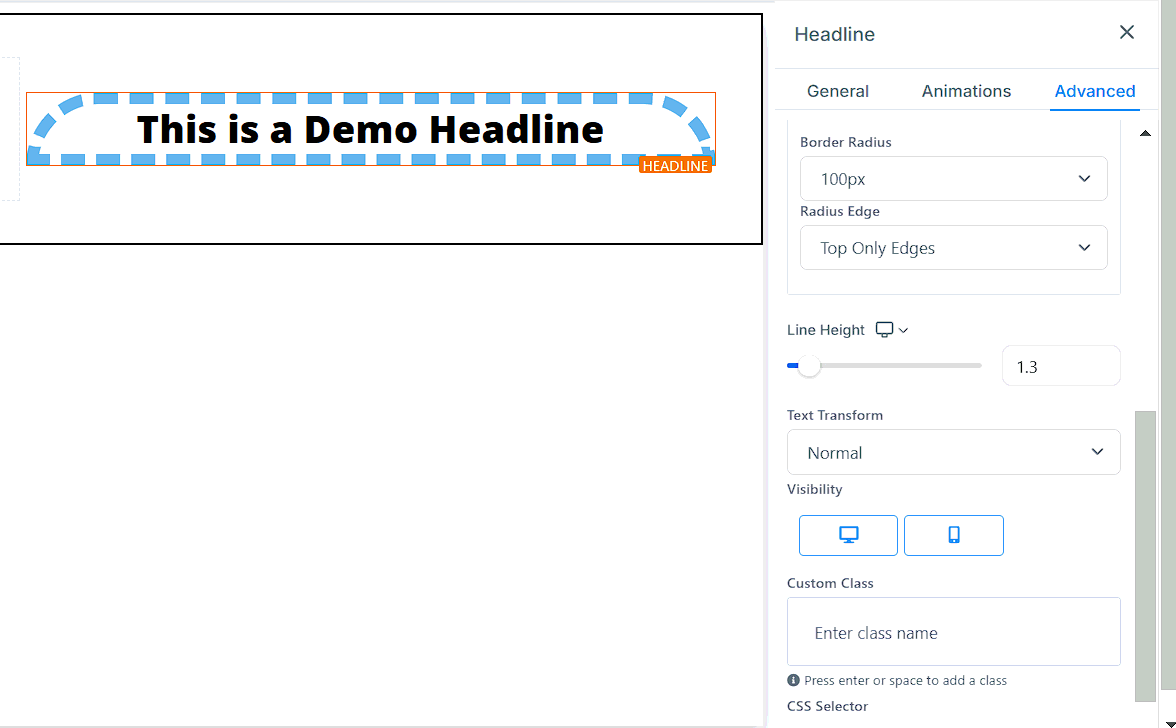Click the CSS Selector label
1176x728 pixels.
[x=827, y=706]
